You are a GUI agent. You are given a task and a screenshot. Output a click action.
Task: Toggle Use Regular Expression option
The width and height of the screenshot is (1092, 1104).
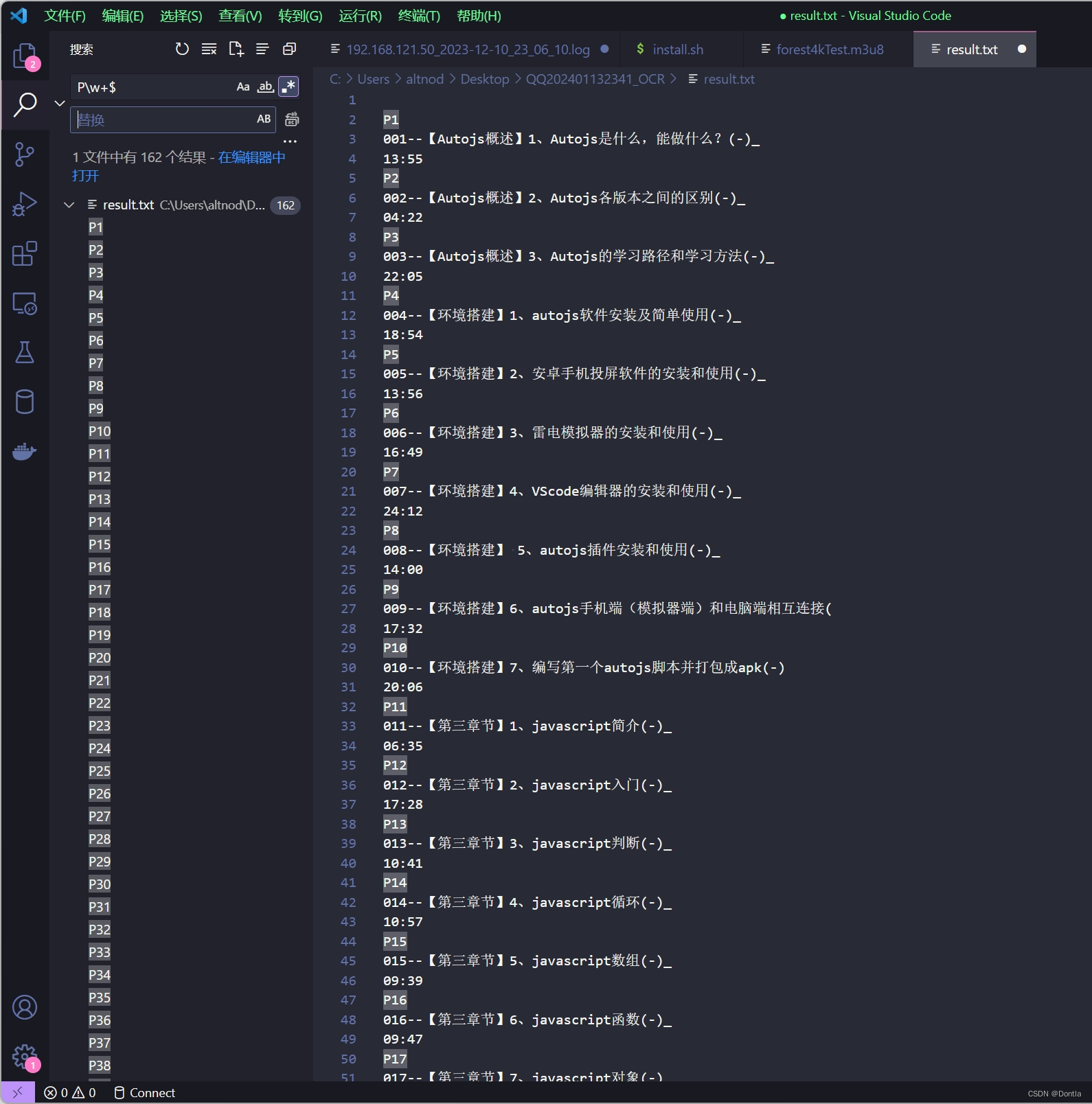pos(288,87)
